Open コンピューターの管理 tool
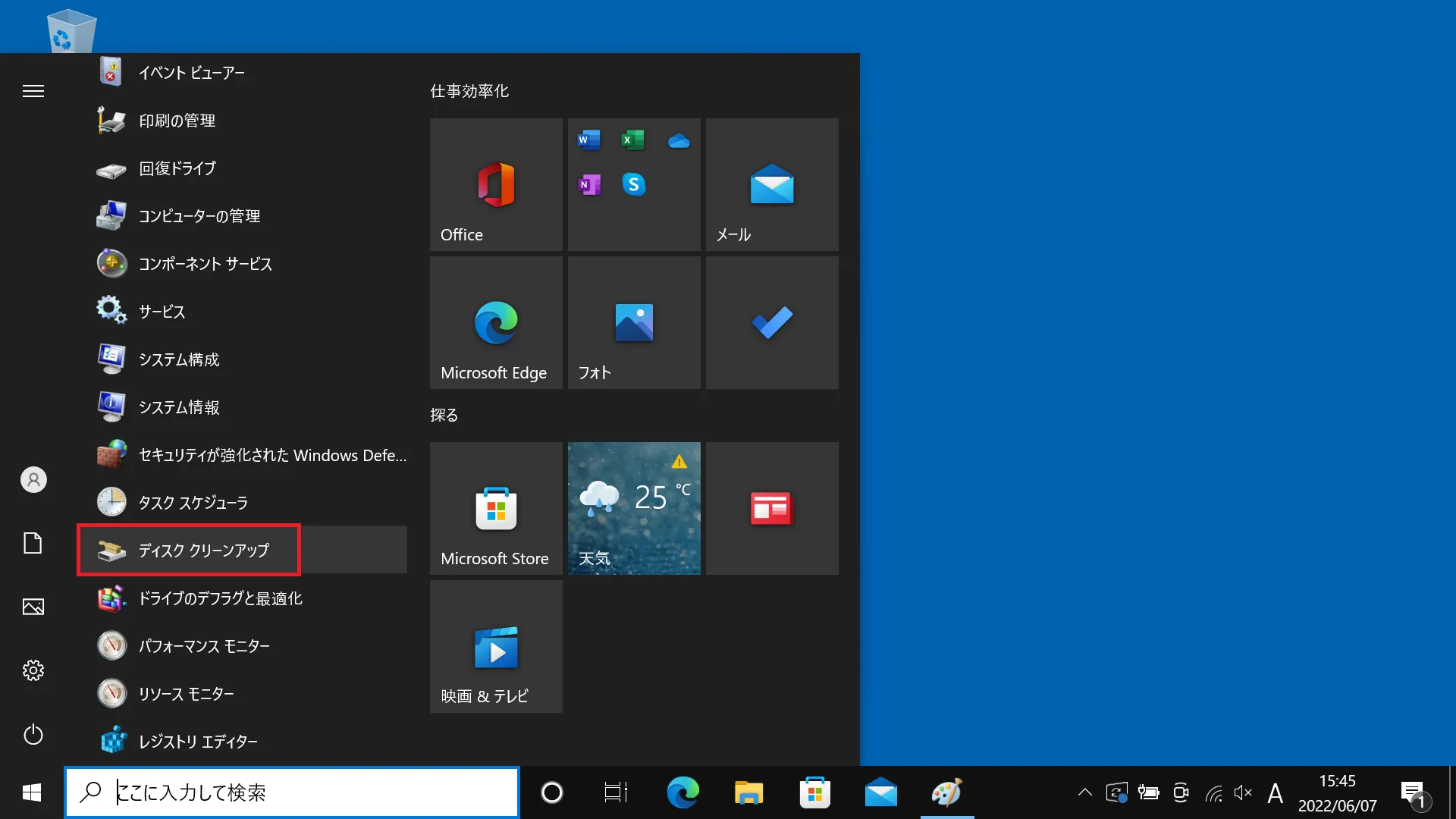The height and width of the screenshot is (819, 1456). [200, 215]
